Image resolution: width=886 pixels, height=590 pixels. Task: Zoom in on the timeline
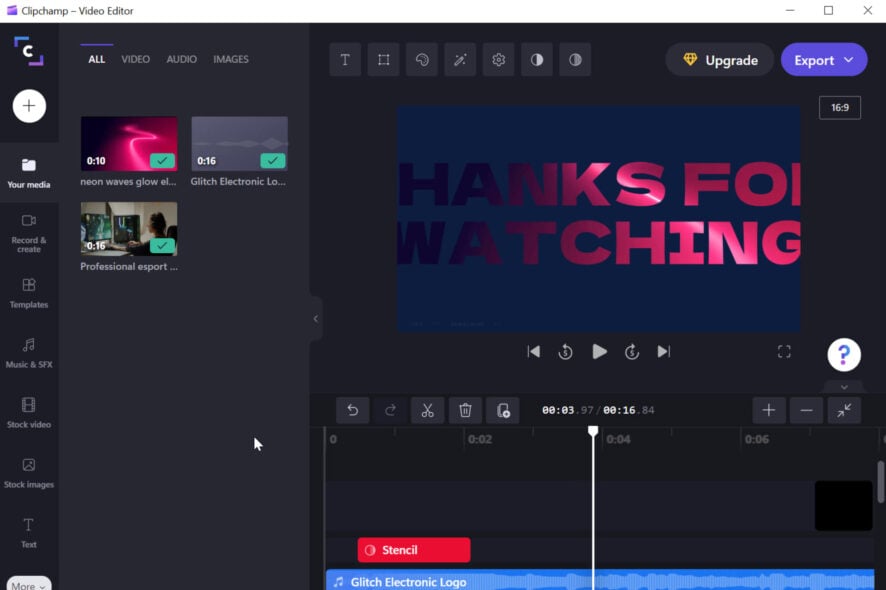768,410
